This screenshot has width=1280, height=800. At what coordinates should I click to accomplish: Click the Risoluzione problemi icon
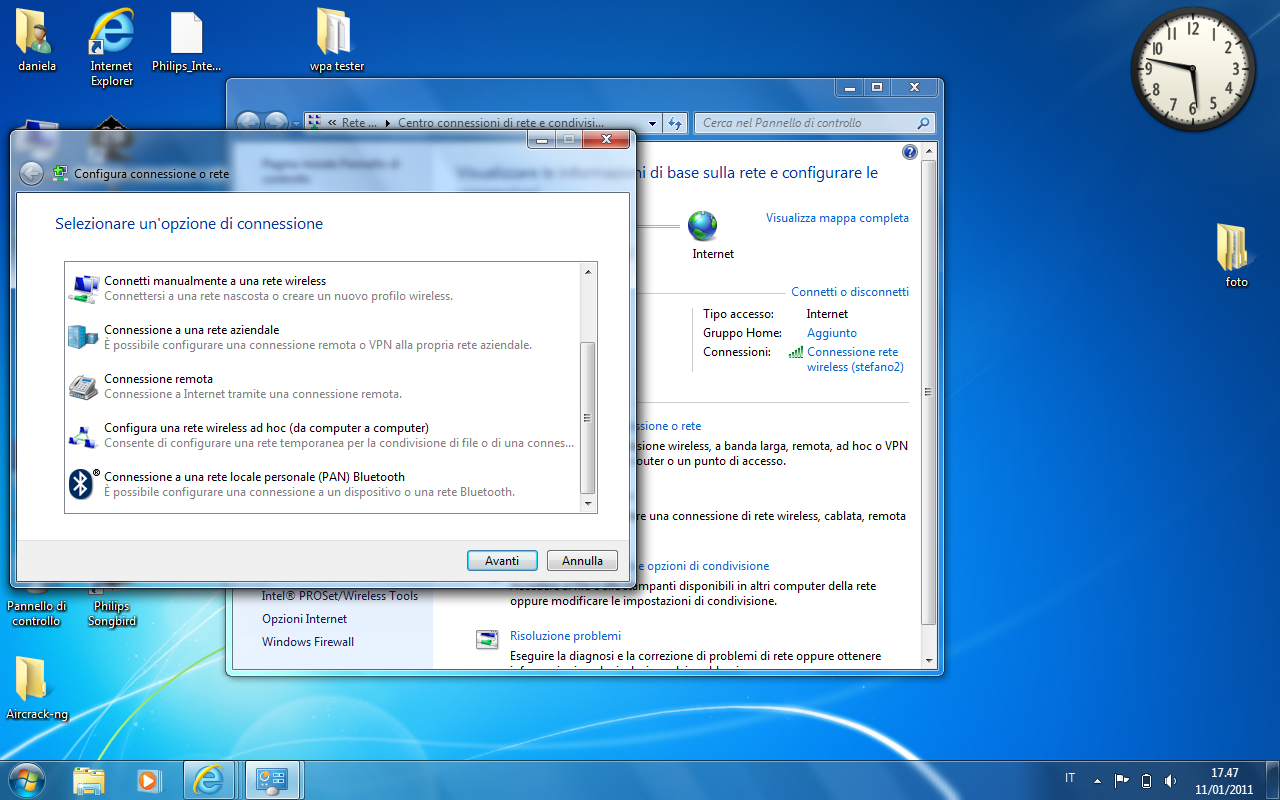point(487,640)
